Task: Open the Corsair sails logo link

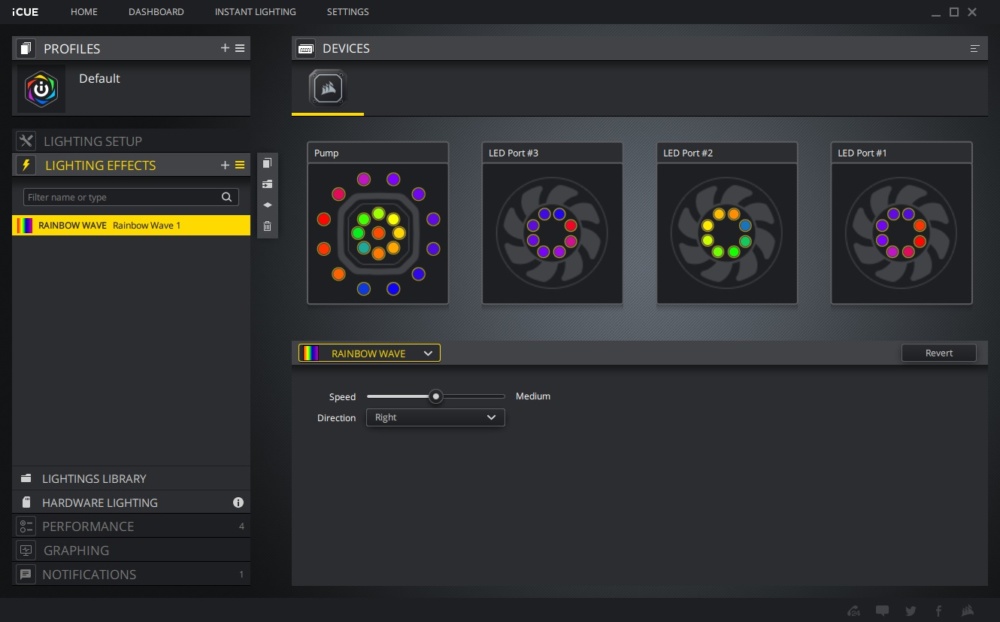Action: tap(967, 611)
